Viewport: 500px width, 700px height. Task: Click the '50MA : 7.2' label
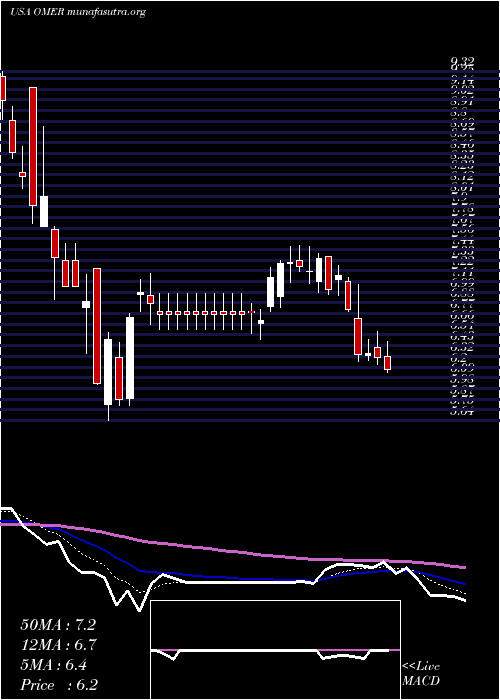tap(58, 625)
